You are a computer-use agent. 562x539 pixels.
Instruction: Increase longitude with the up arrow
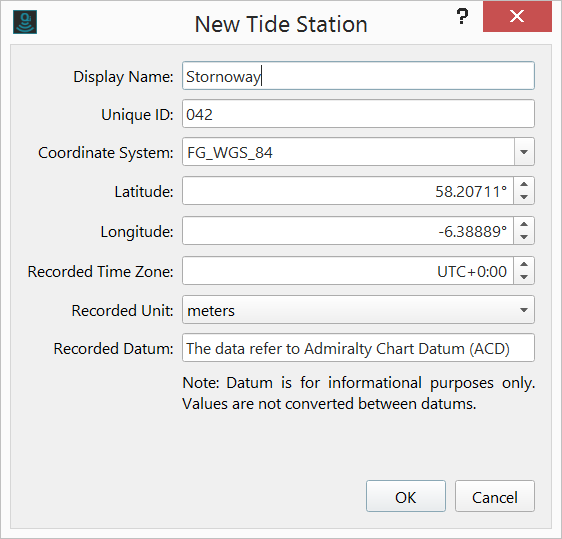[524, 224]
